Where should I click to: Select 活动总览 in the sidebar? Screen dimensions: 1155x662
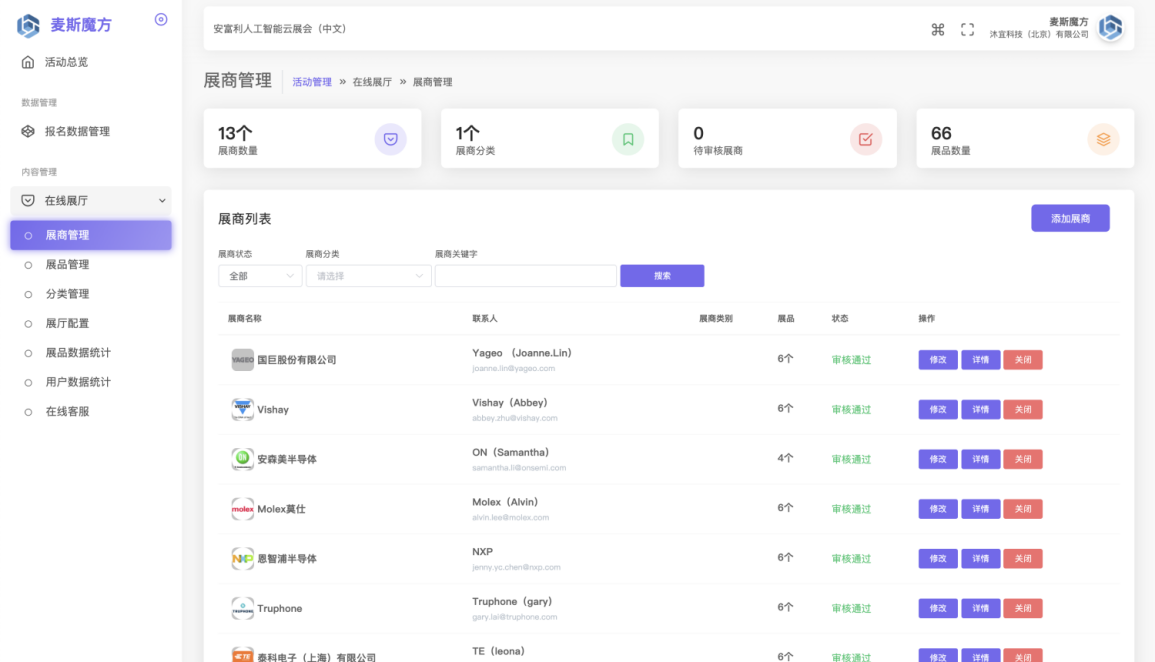tap(66, 62)
